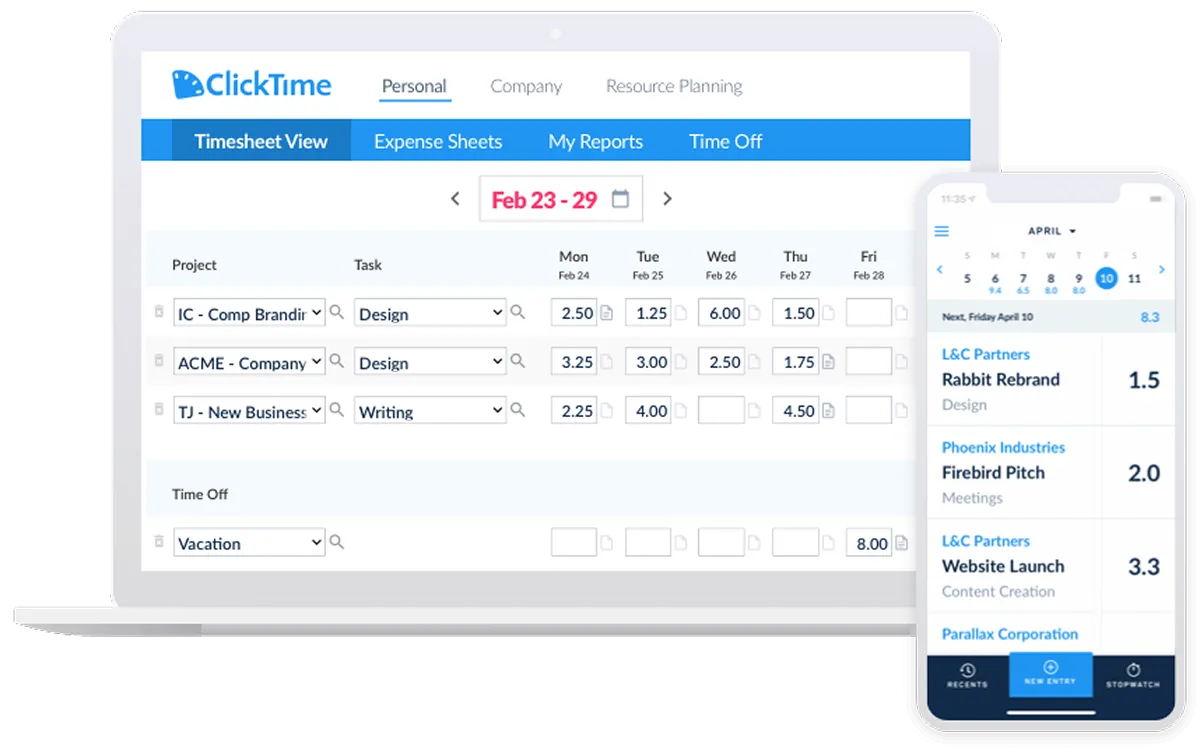Click empty Monday field in Vacation row
The image size is (1200, 749).
[574, 543]
